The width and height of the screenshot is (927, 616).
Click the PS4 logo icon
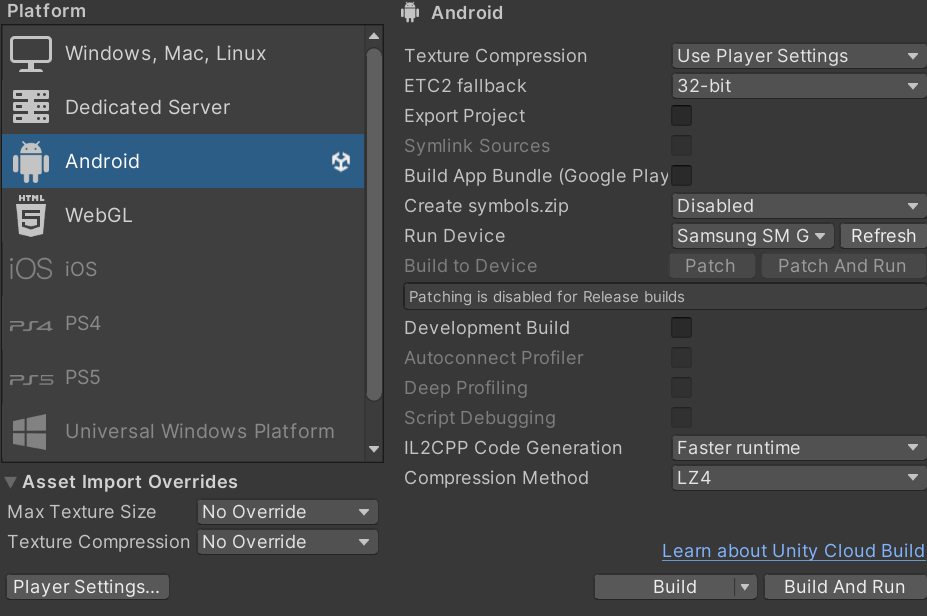coord(31,325)
